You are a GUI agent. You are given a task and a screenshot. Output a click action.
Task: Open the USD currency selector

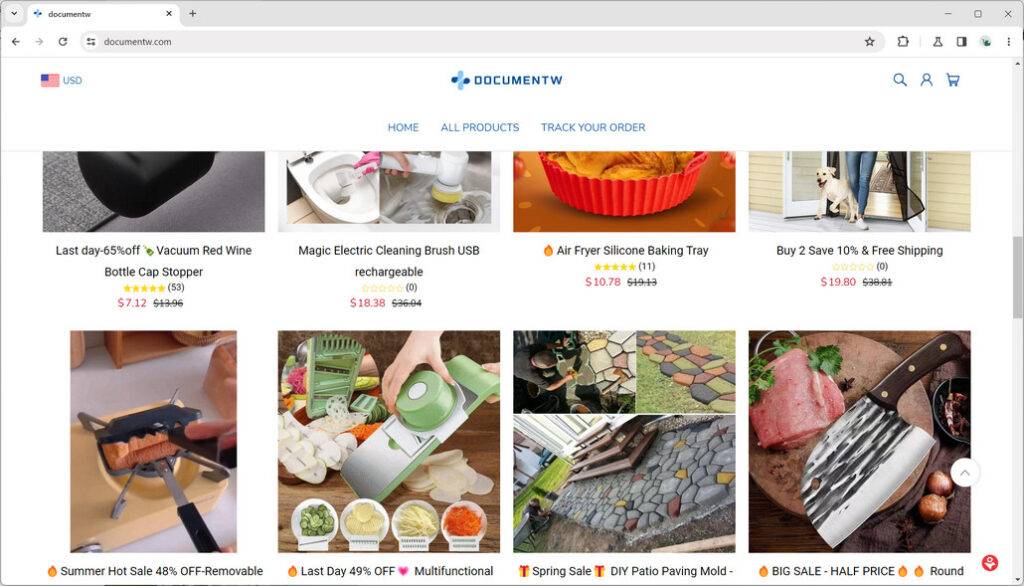pos(61,80)
